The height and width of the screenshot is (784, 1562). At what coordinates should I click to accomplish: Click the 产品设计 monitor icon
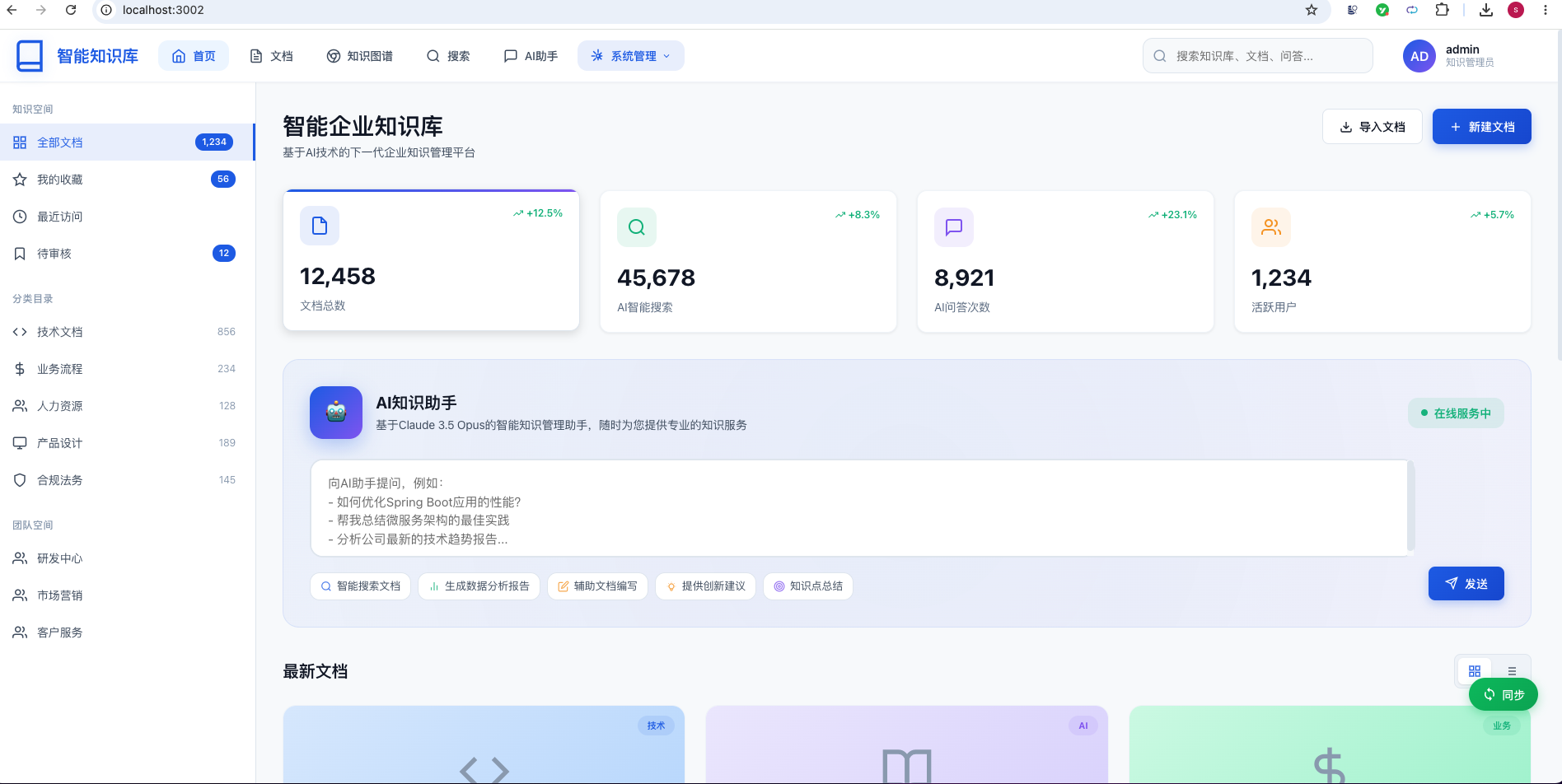20,443
